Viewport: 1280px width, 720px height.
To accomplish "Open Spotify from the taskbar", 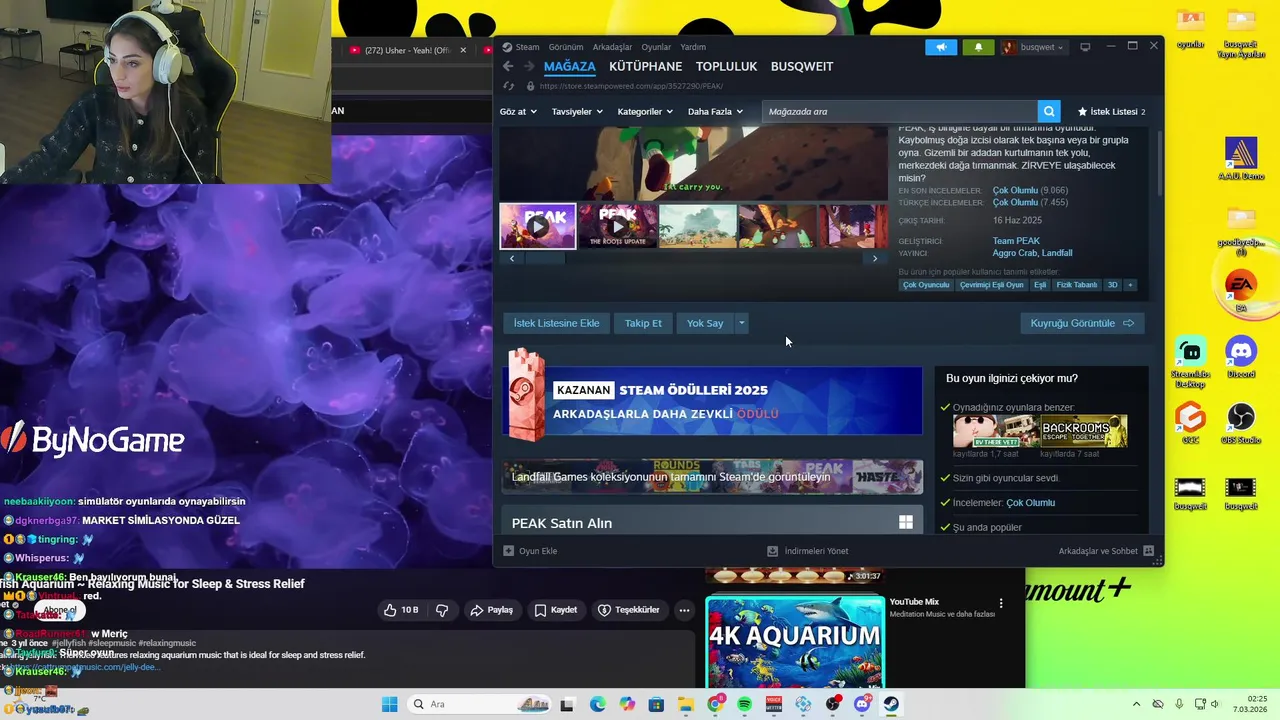I will 744,704.
